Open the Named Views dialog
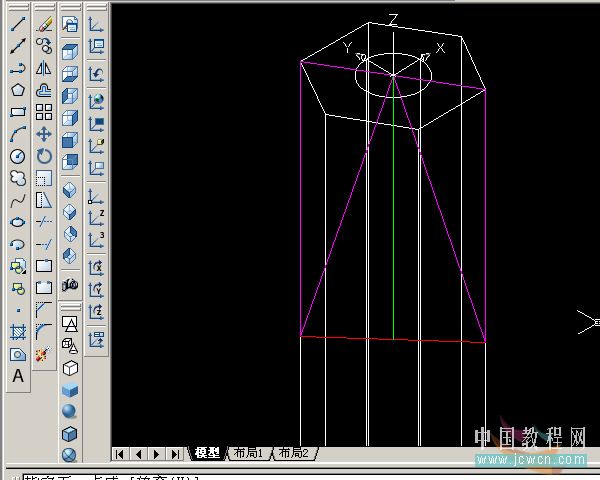Image resolution: width=600 pixels, height=480 pixels. point(70,24)
